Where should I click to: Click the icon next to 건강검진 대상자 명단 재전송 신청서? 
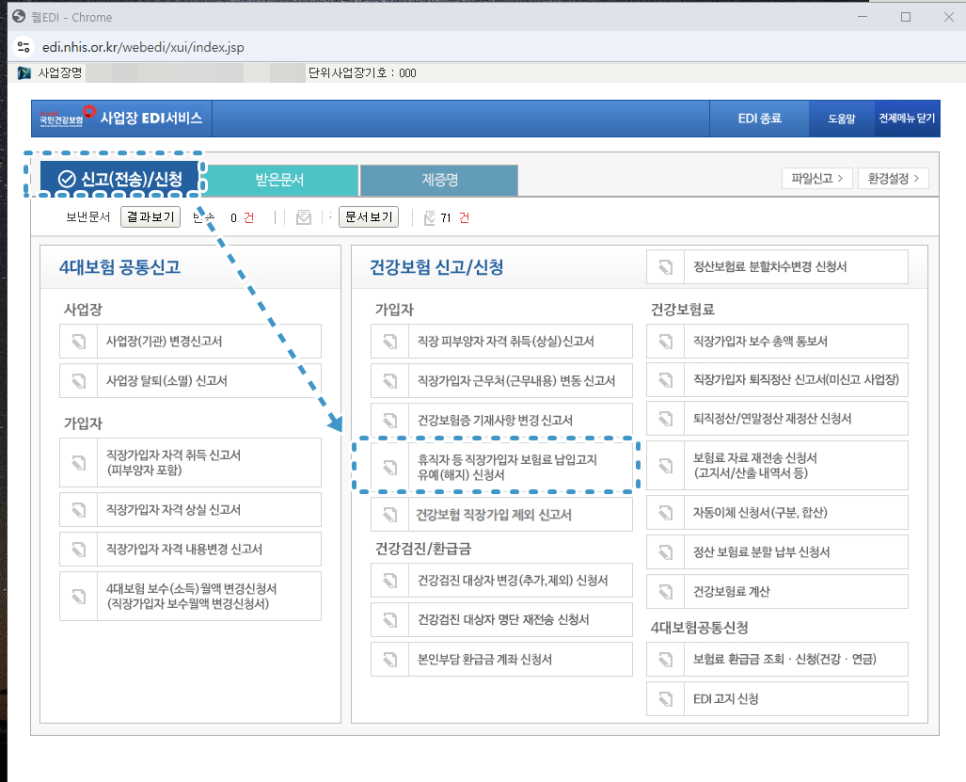tap(389, 620)
